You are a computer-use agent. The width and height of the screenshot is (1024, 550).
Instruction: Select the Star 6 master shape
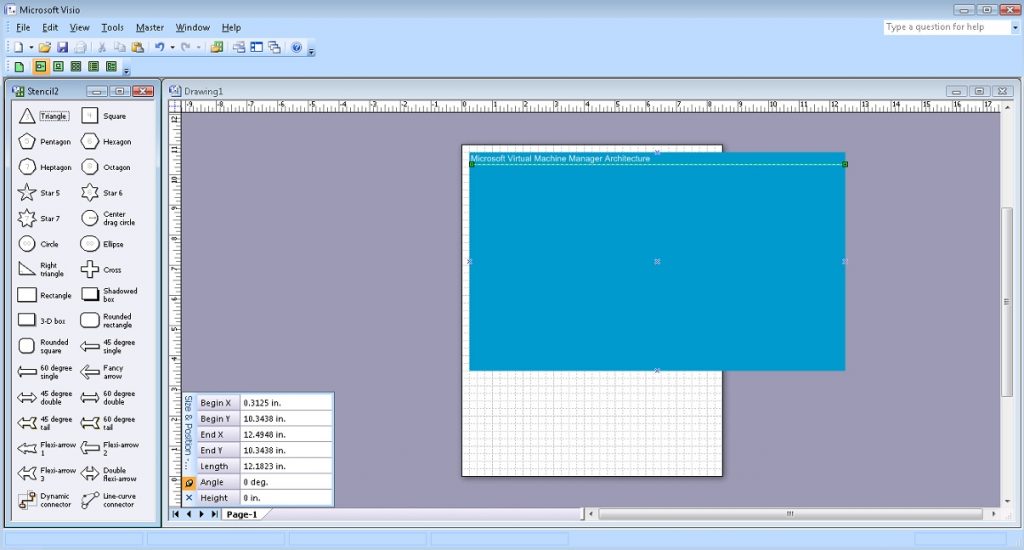(103, 193)
